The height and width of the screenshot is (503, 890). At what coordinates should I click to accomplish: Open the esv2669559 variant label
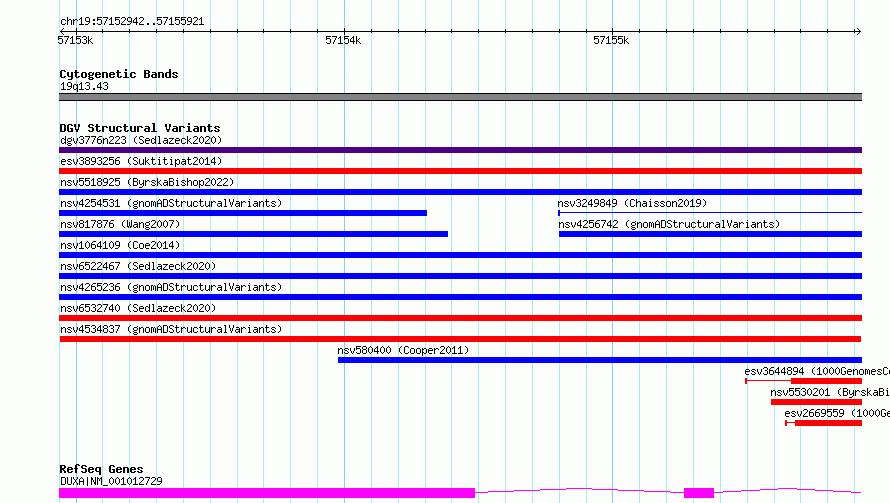(x=837, y=413)
